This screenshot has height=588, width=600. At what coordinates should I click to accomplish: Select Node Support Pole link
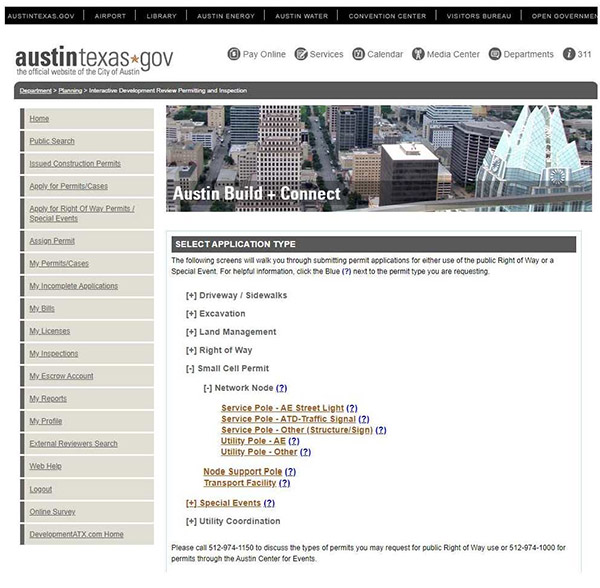click(243, 472)
